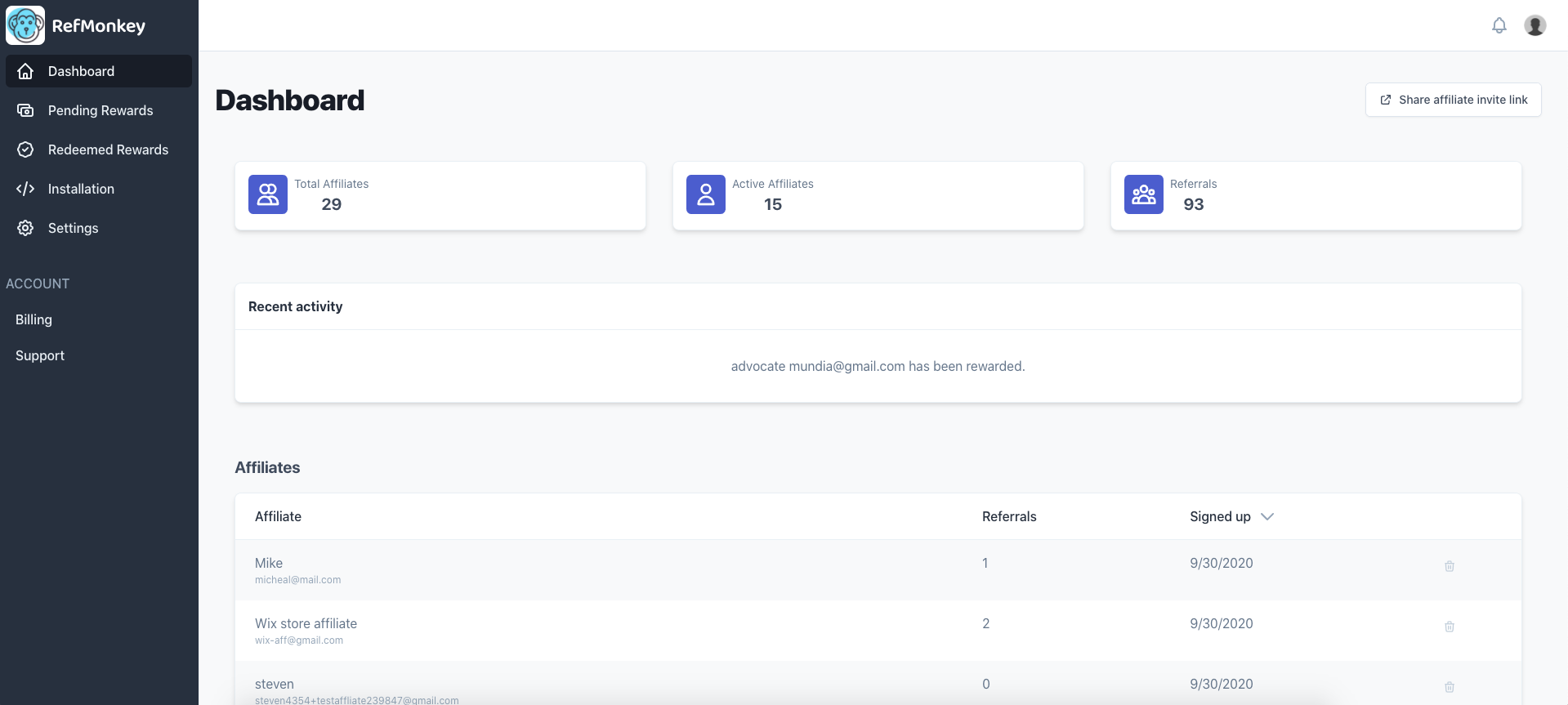Click wix-aff@gmail.com email
1568x705 pixels.
coord(299,640)
